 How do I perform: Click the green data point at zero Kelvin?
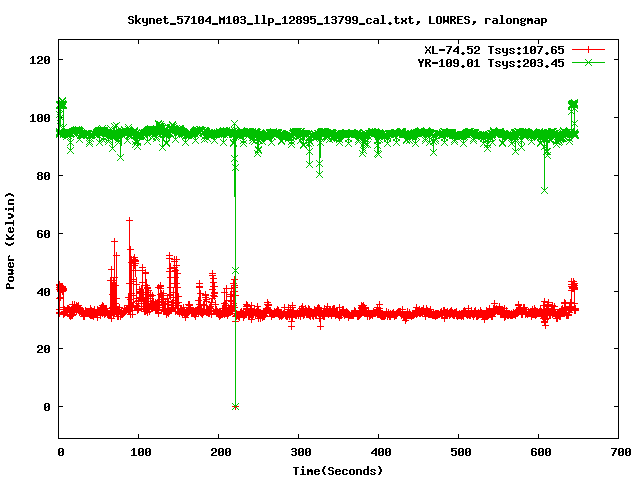coord(235,407)
